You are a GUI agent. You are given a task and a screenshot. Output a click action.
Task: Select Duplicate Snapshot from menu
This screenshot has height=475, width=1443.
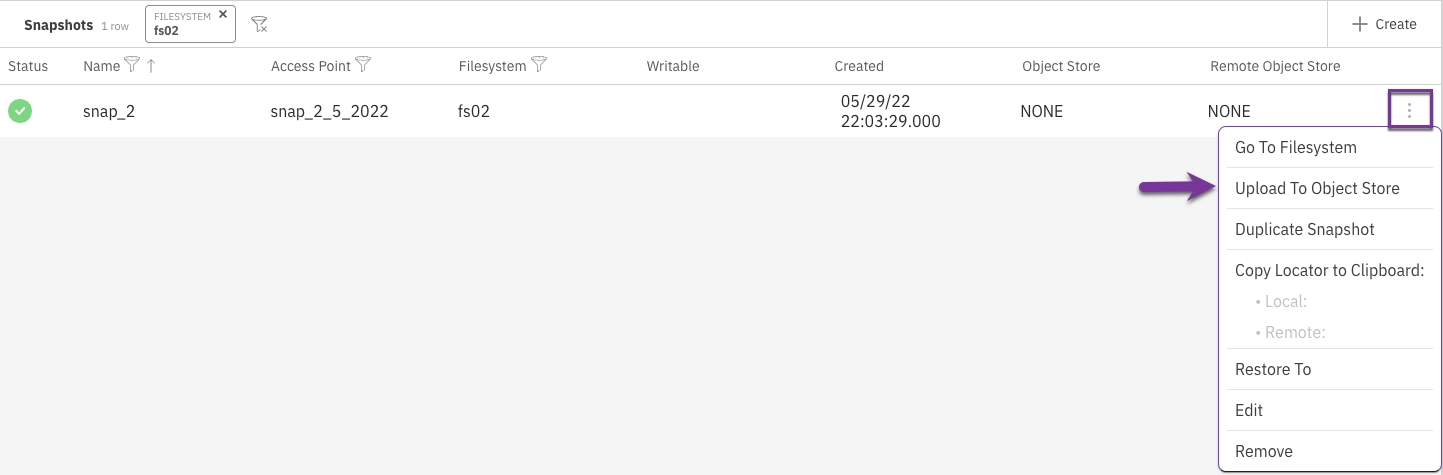(x=1304, y=230)
